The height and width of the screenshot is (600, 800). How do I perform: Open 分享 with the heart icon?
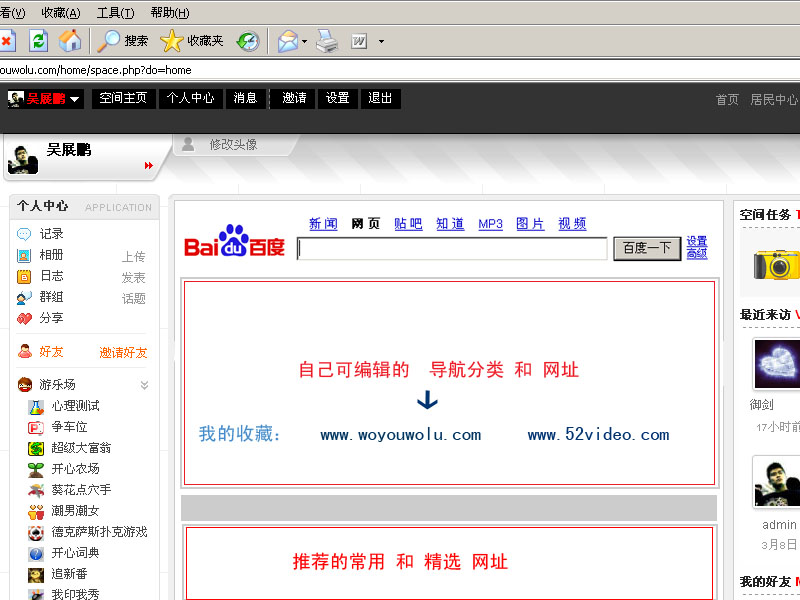click(24, 318)
